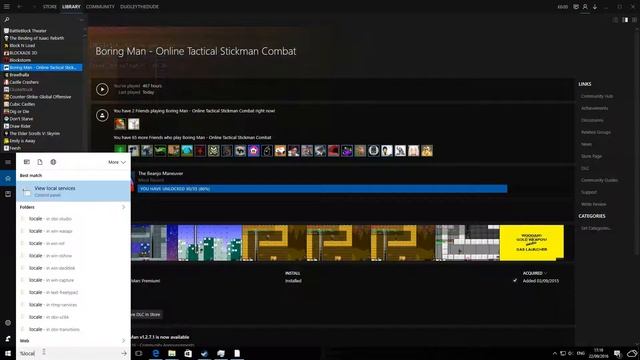Select Castle Crashers in the library list
Screen dimensions: 640x360
pyautogui.click(x=24, y=82)
